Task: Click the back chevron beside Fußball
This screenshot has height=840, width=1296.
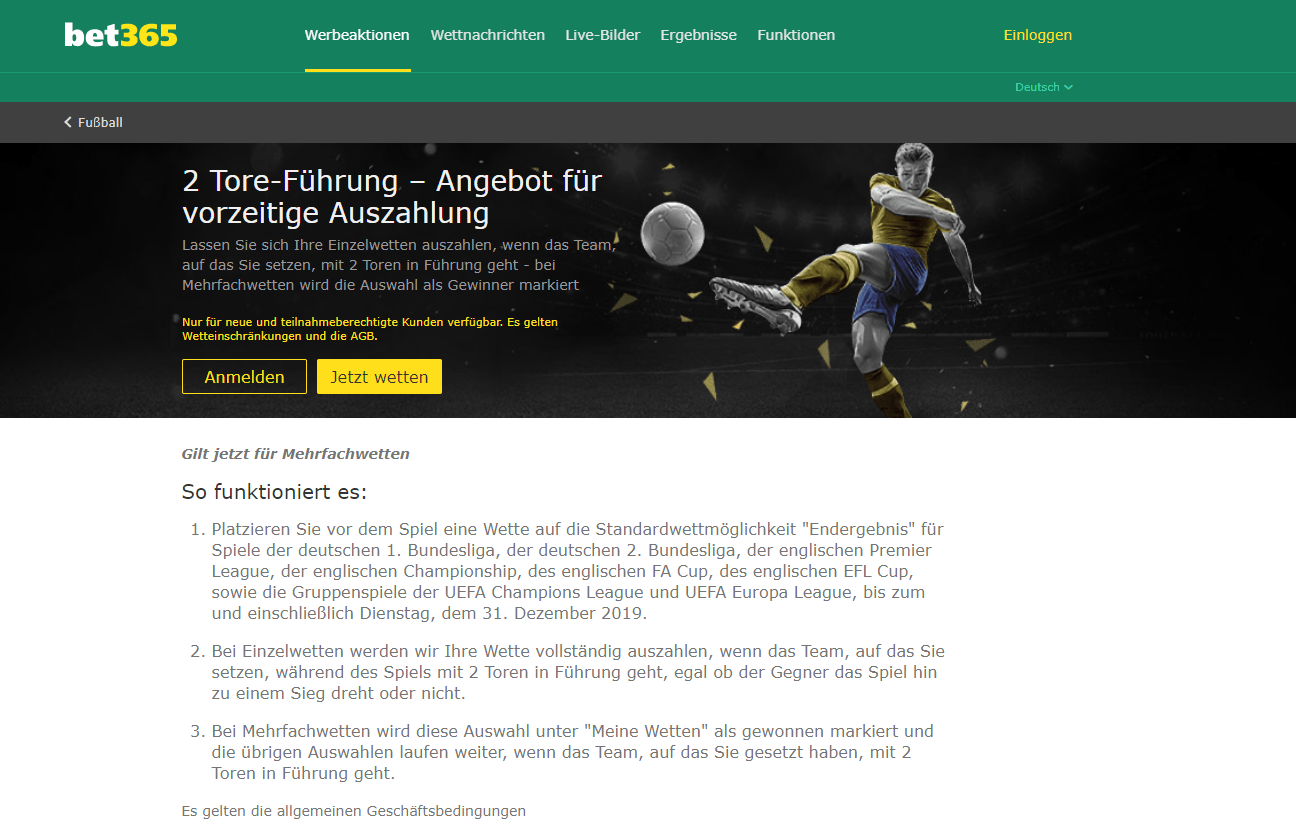Action: pos(68,122)
